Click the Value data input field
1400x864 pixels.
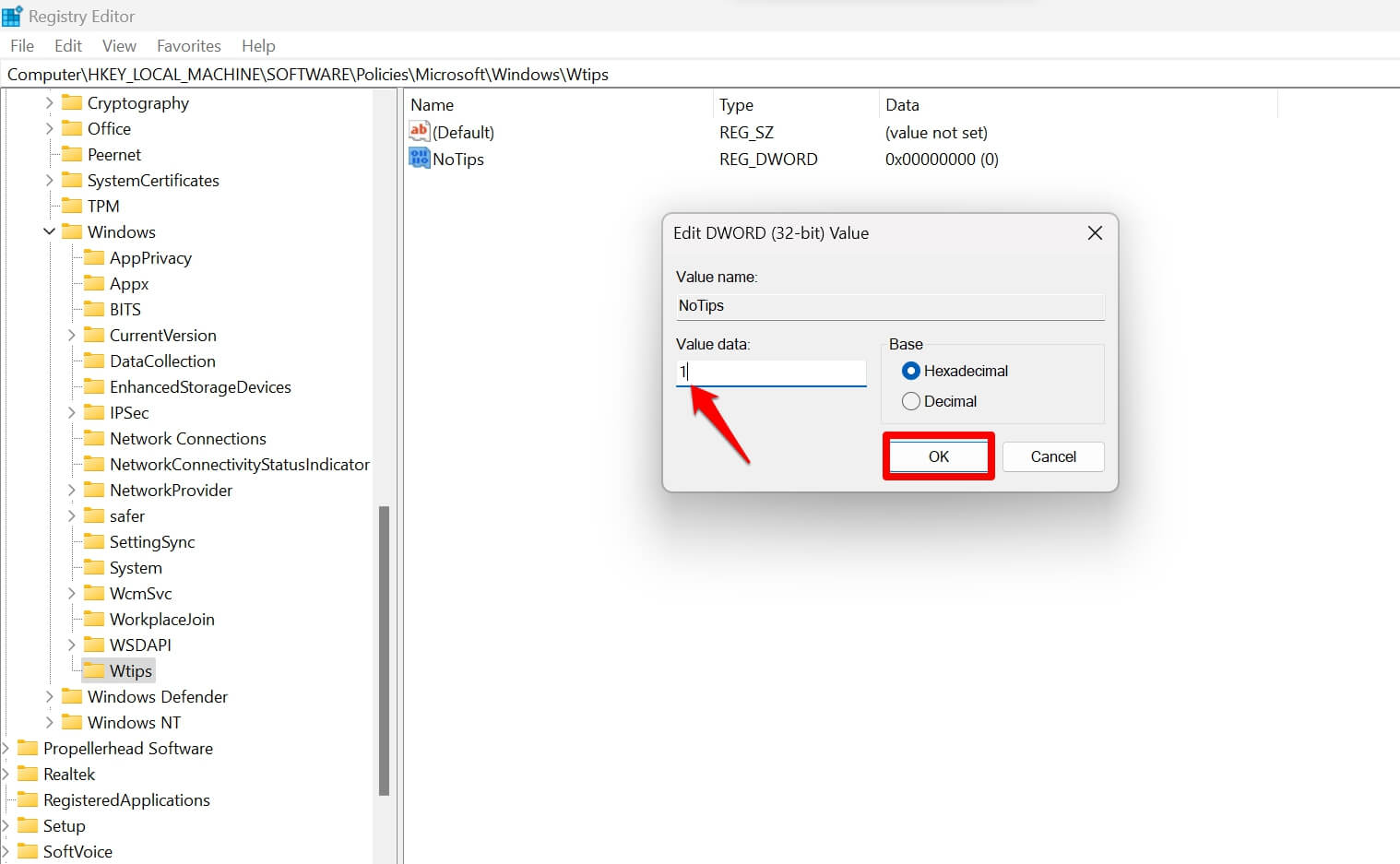pyautogui.click(x=771, y=372)
